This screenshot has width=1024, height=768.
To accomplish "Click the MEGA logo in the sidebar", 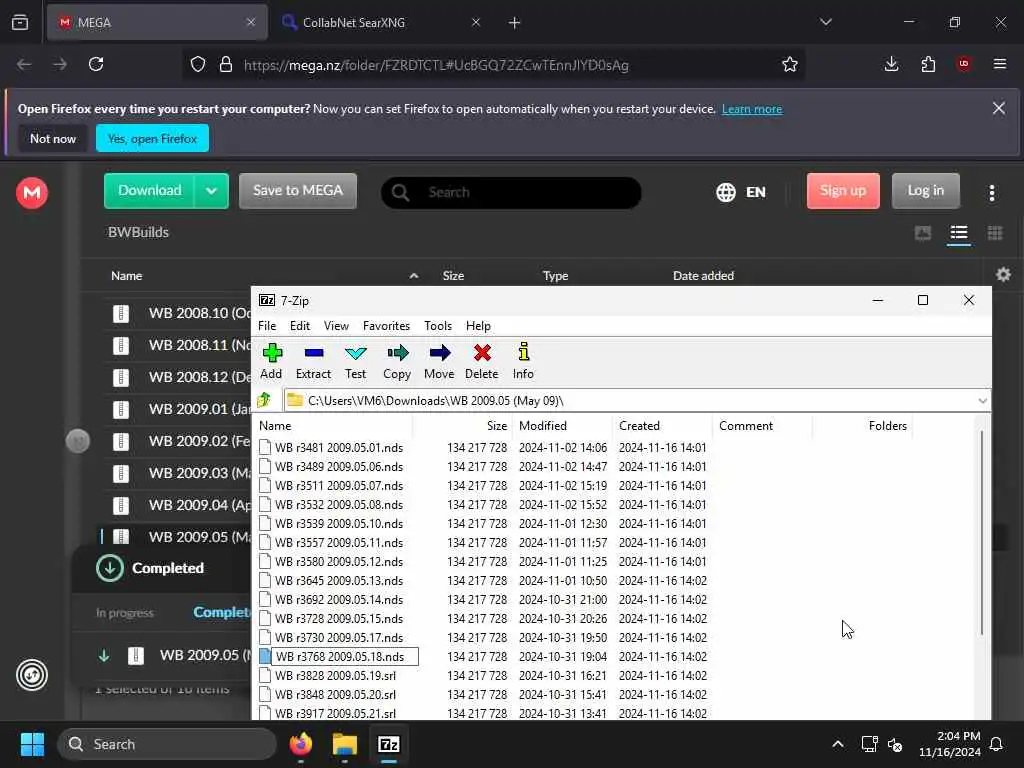I will tap(32, 193).
